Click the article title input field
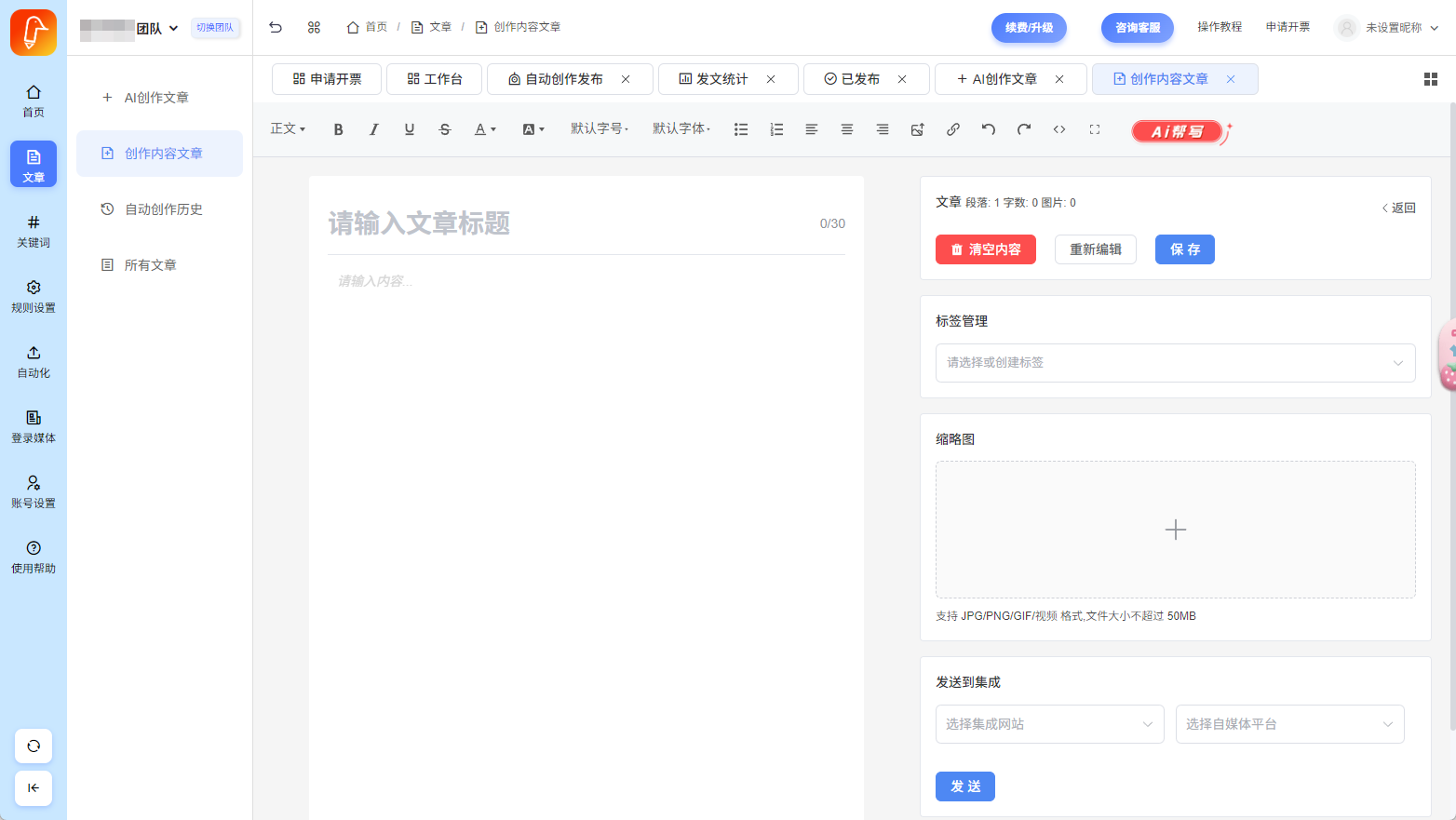1456x820 pixels. pyautogui.click(x=568, y=223)
